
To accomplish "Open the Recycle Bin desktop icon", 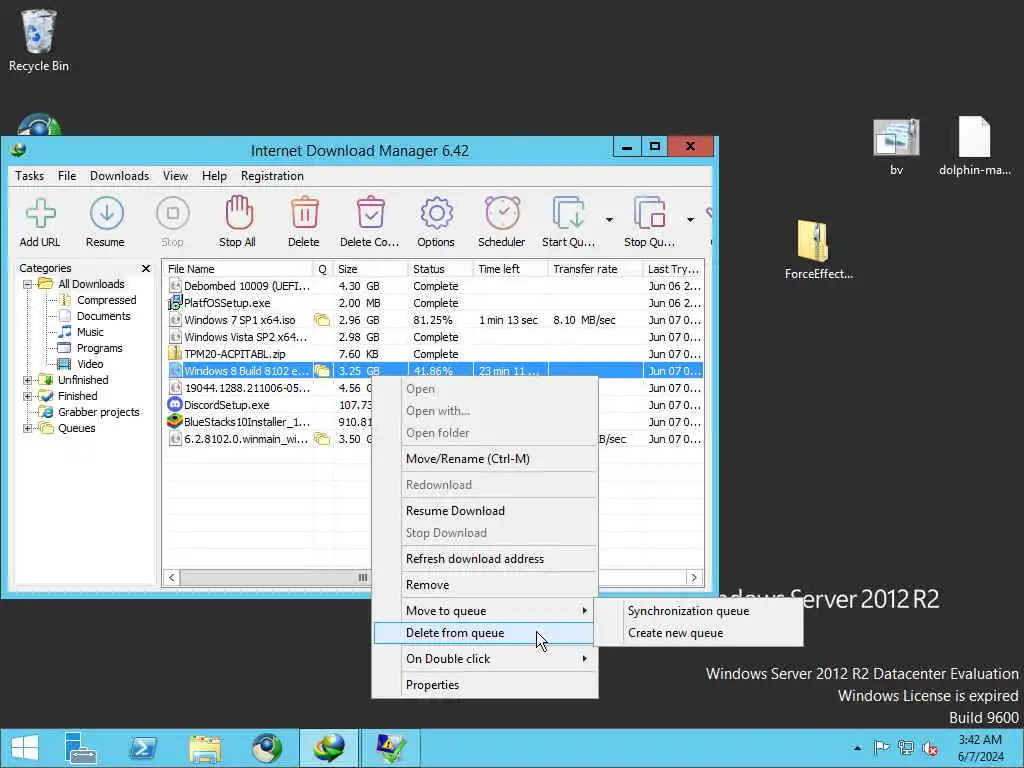I will click(x=39, y=40).
